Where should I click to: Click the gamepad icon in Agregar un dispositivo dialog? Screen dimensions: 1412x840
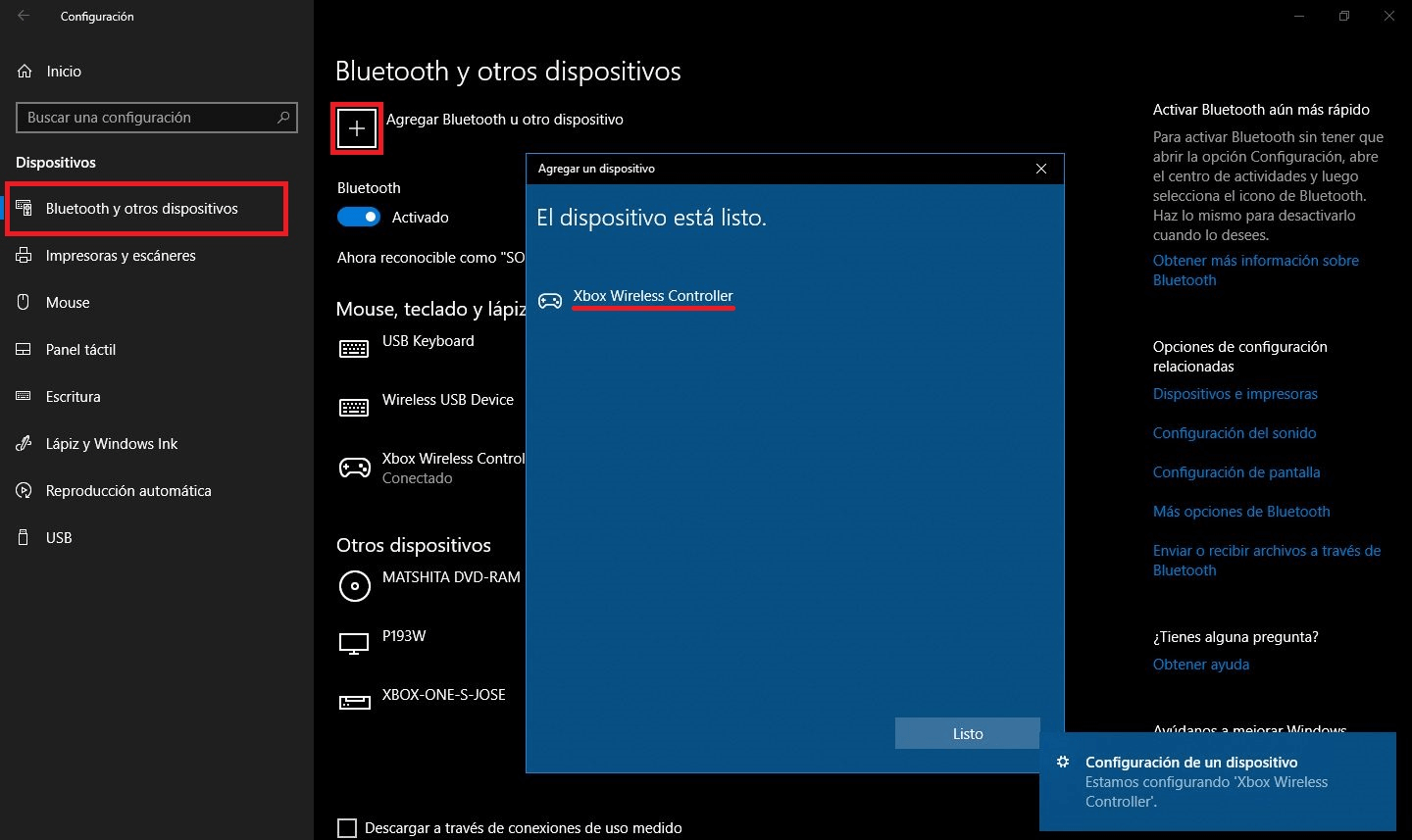click(x=550, y=301)
